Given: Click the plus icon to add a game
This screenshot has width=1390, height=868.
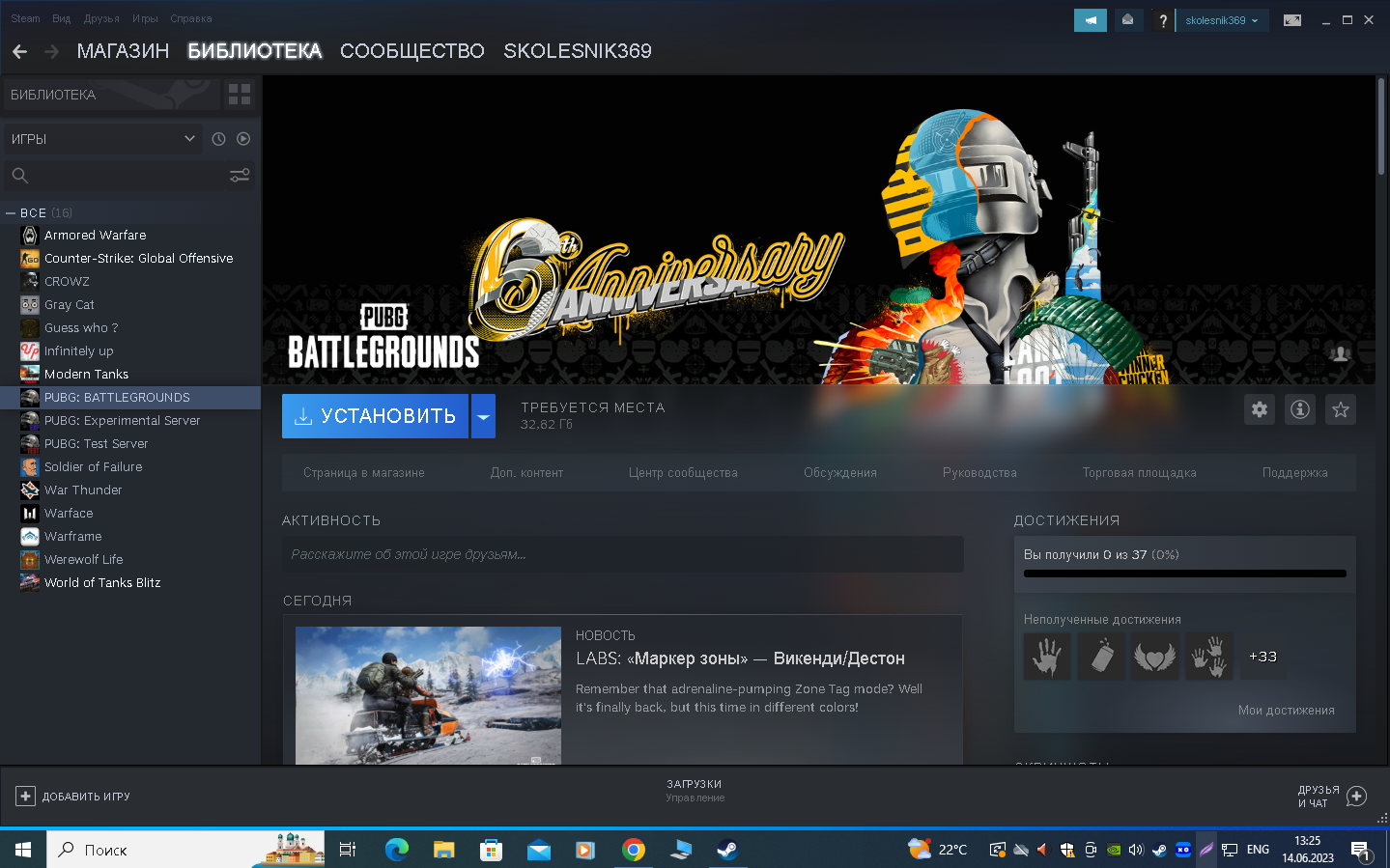Looking at the screenshot, I should click(x=25, y=797).
